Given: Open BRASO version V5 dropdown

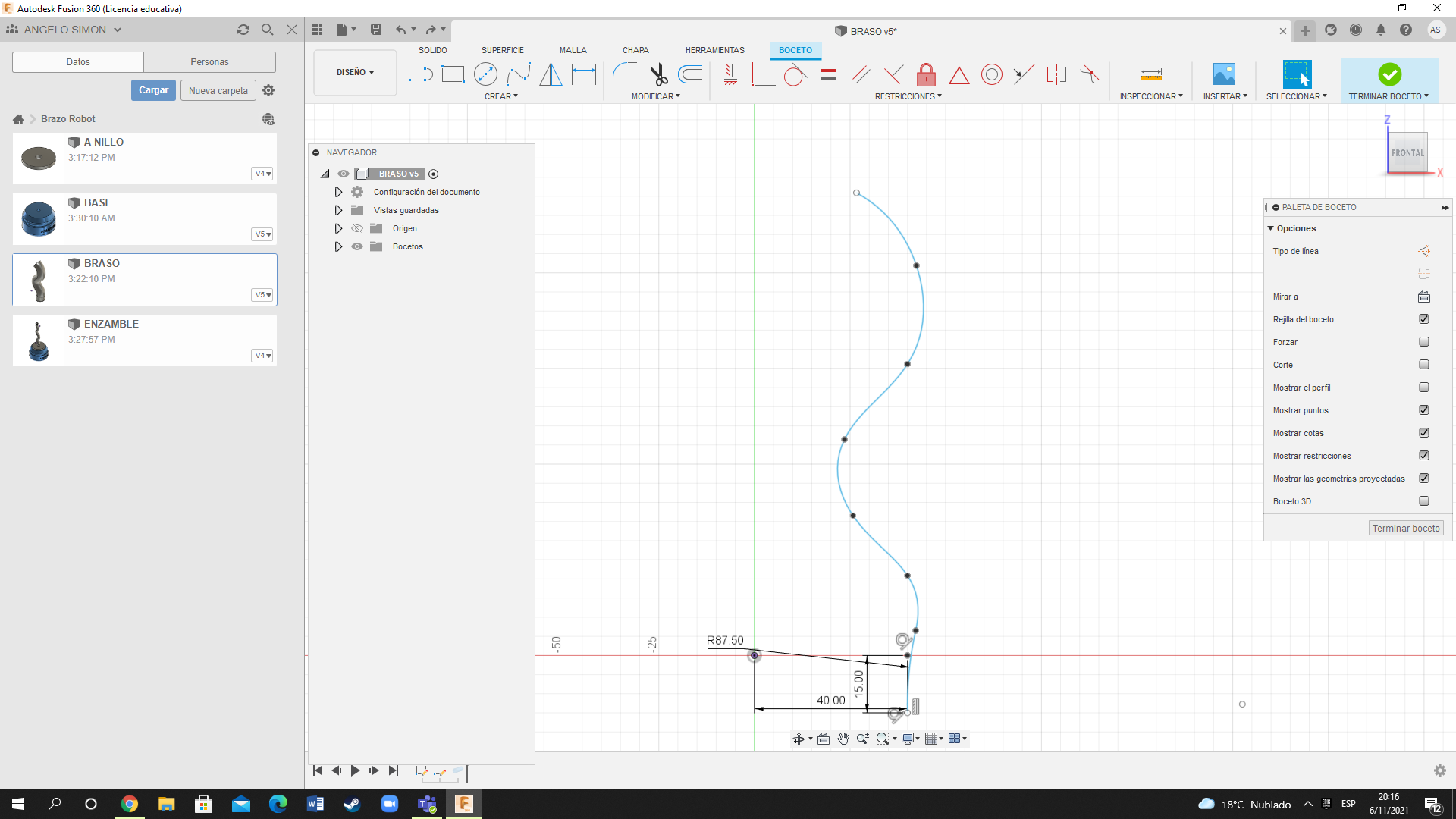Looking at the screenshot, I should coord(262,295).
